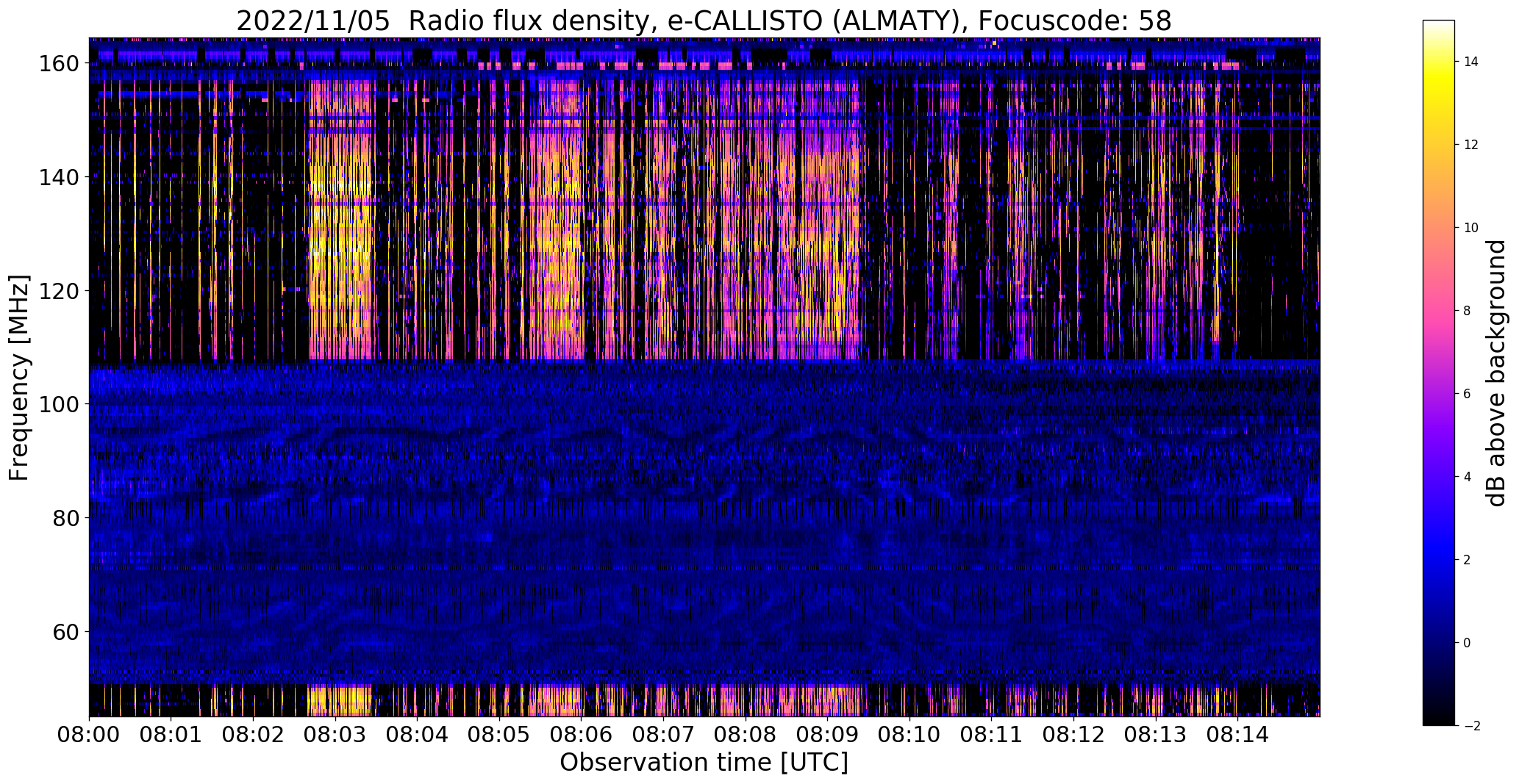This screenshot has height=784, width=1519.
Task: Click the 08:01 time tick label
Action: [171, 733]
